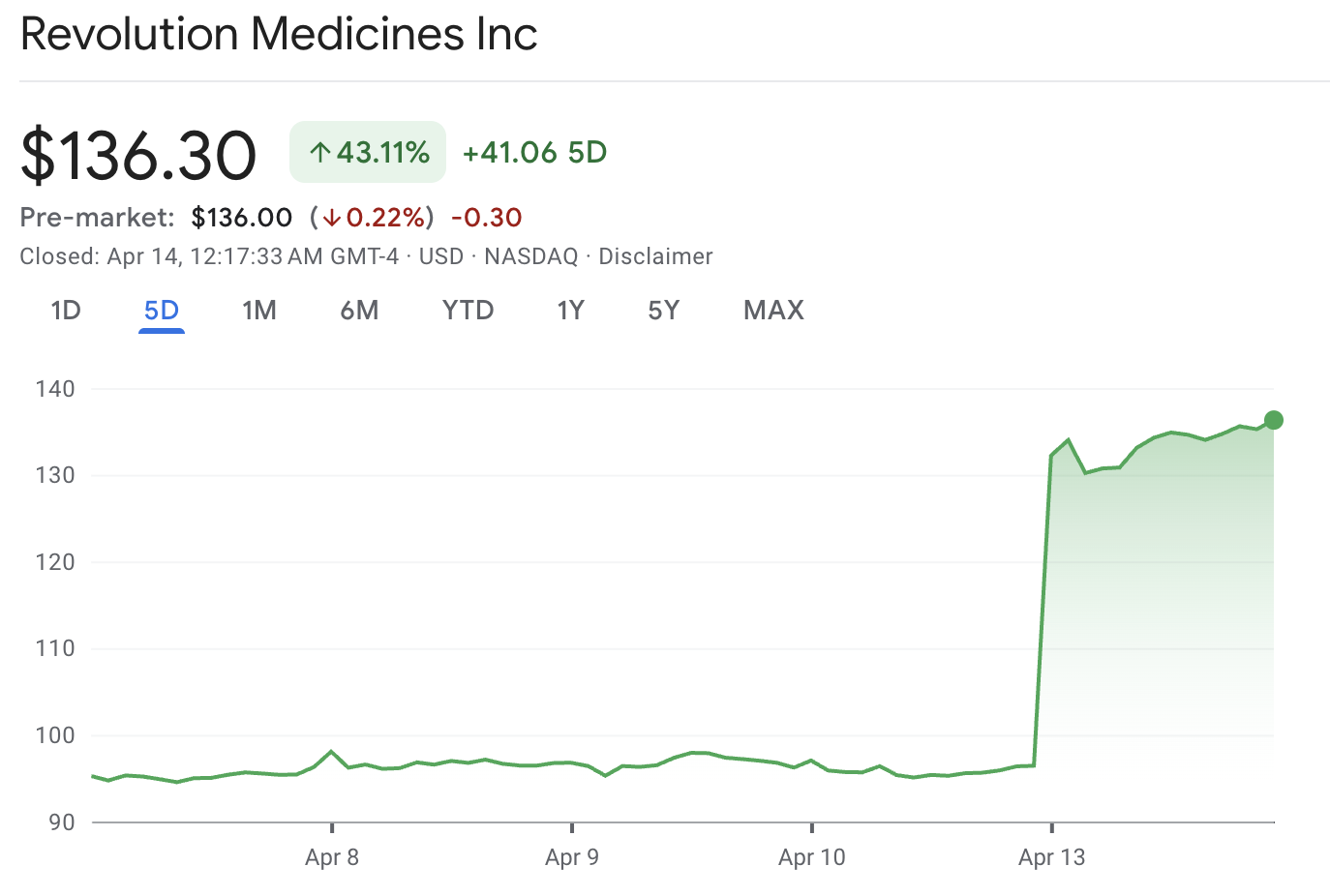The height and width of the screenshot is (896, 1330).
Task: Click the green up arrow icon
Action: pyautogui.click(x=320, y=152)
